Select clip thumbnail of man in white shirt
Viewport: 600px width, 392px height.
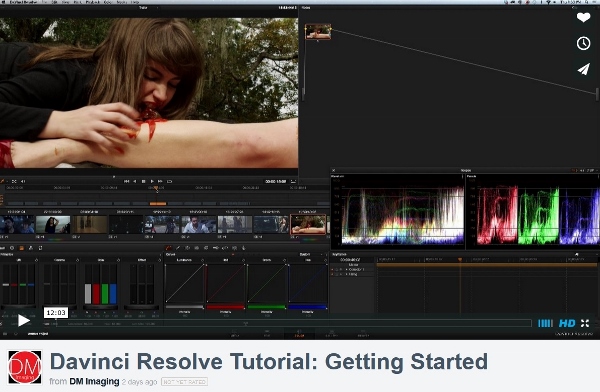tap(198, 225)
